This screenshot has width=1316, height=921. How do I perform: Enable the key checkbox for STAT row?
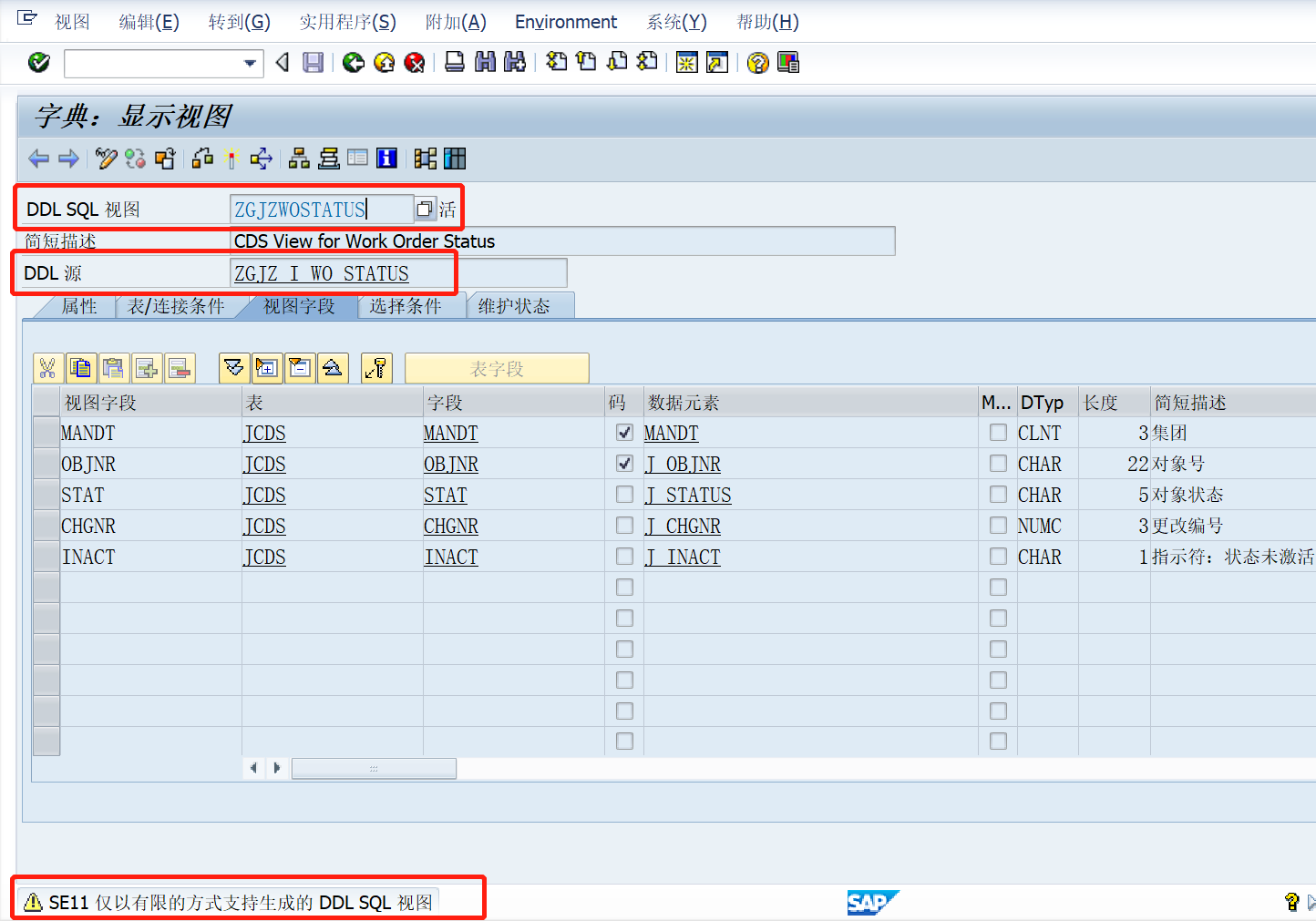tap(624, 495)
